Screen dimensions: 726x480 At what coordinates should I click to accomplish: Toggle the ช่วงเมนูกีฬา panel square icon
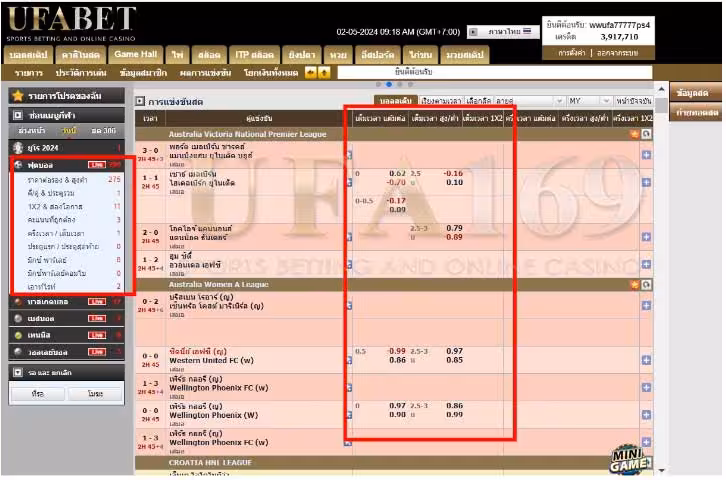(x=19, y=116)
